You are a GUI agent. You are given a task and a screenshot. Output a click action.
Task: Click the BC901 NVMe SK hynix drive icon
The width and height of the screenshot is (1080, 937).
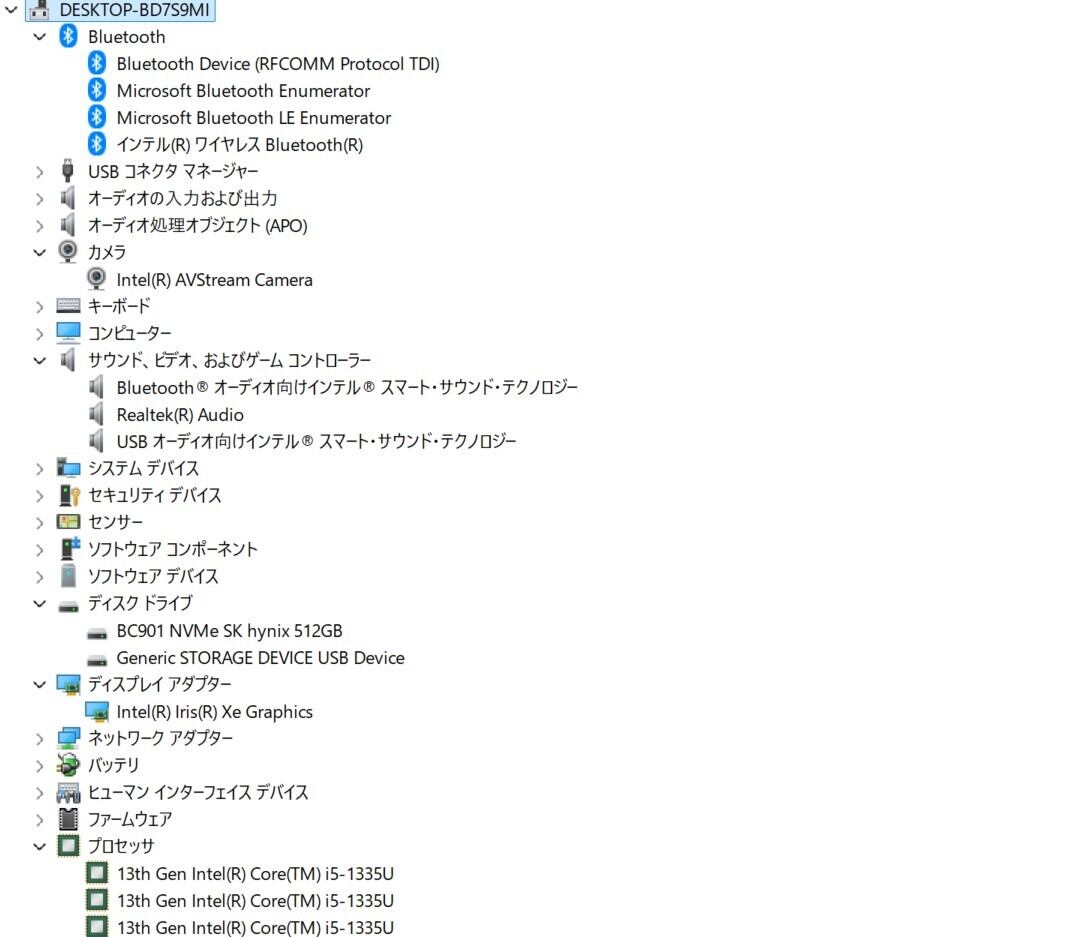[x=97, y=633]
